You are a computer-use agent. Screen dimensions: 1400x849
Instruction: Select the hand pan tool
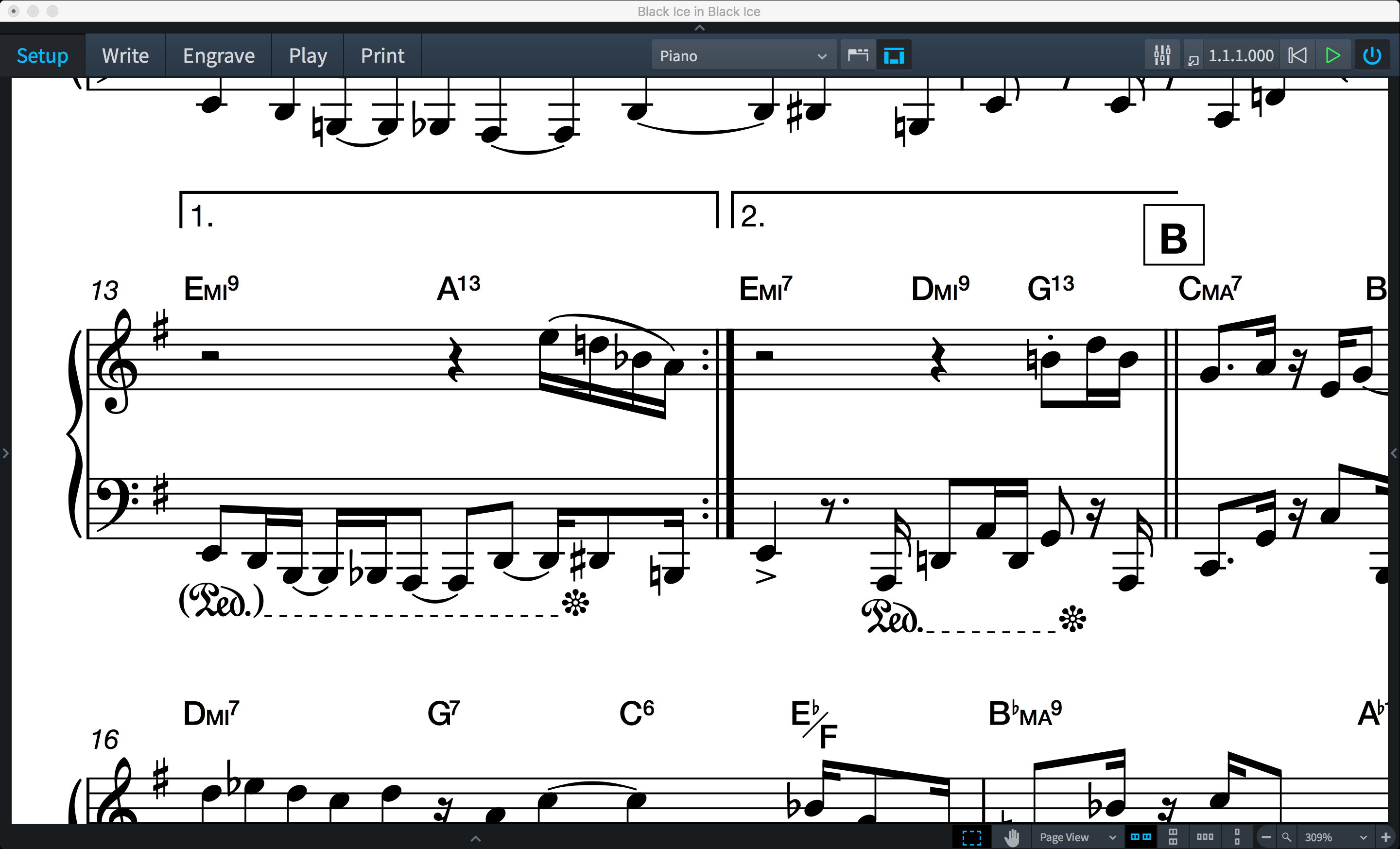coord(1012,837)
